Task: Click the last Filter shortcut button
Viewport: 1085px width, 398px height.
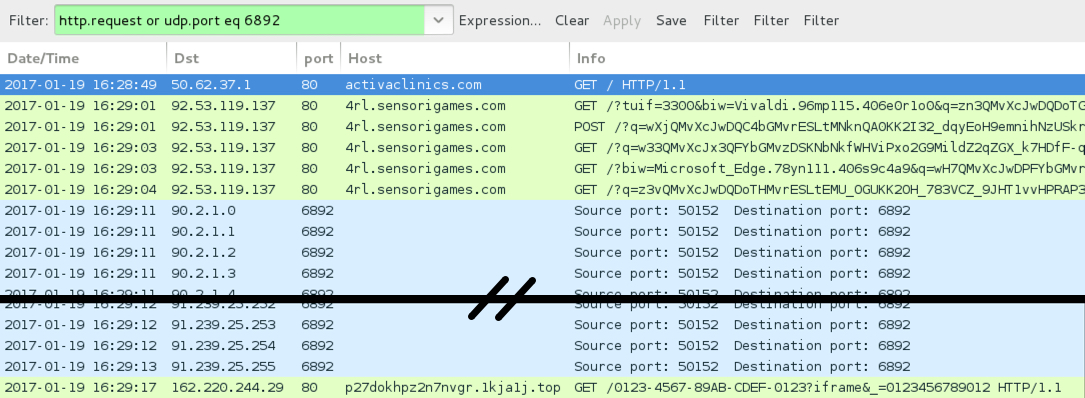Action: (x=821, y=20)
